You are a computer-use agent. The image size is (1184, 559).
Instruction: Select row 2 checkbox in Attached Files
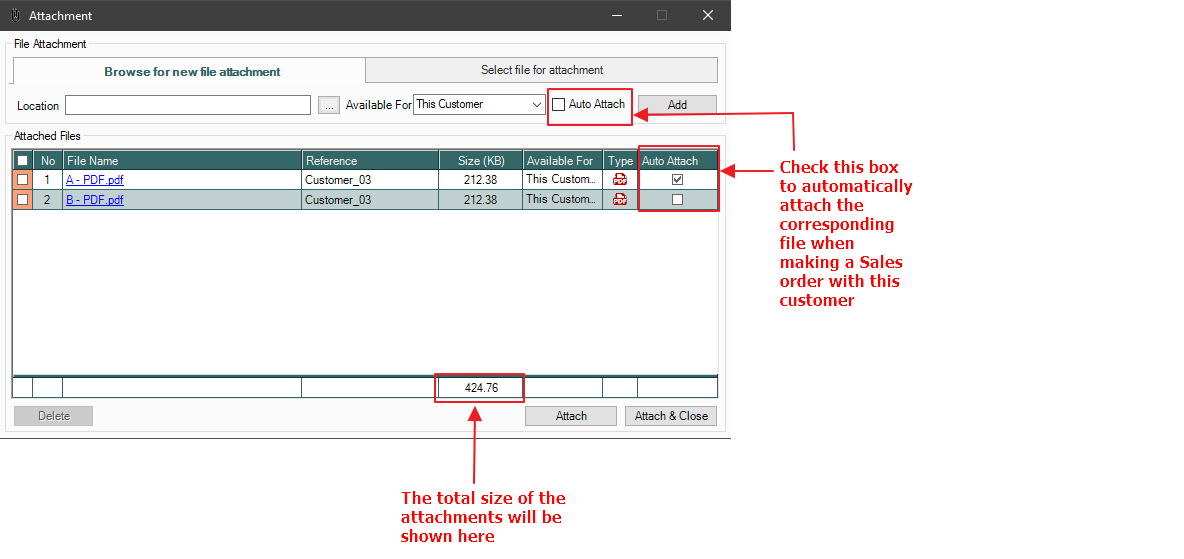click(22, 200)
